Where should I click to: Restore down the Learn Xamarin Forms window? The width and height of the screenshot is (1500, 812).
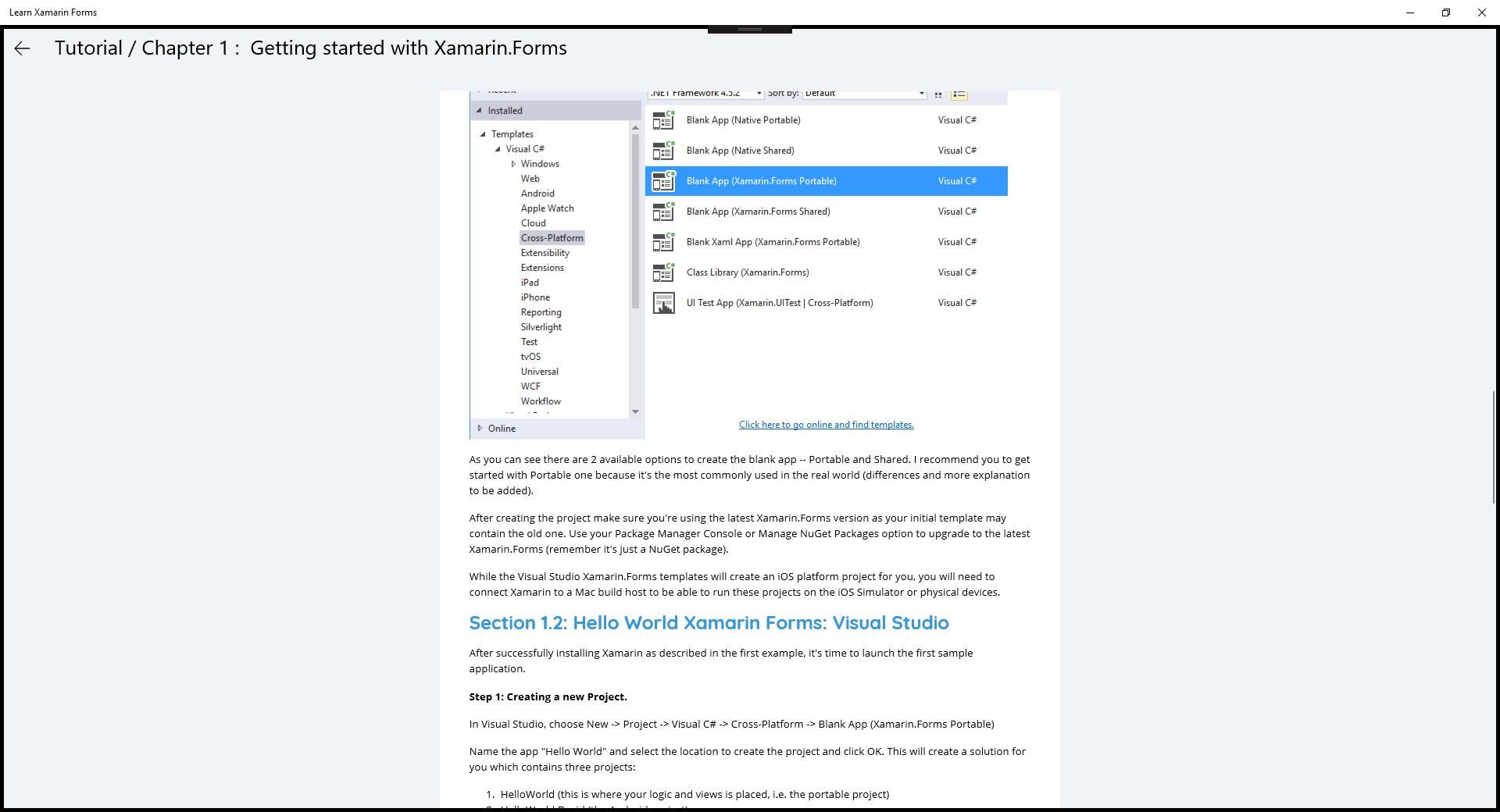click(1446, 12)
